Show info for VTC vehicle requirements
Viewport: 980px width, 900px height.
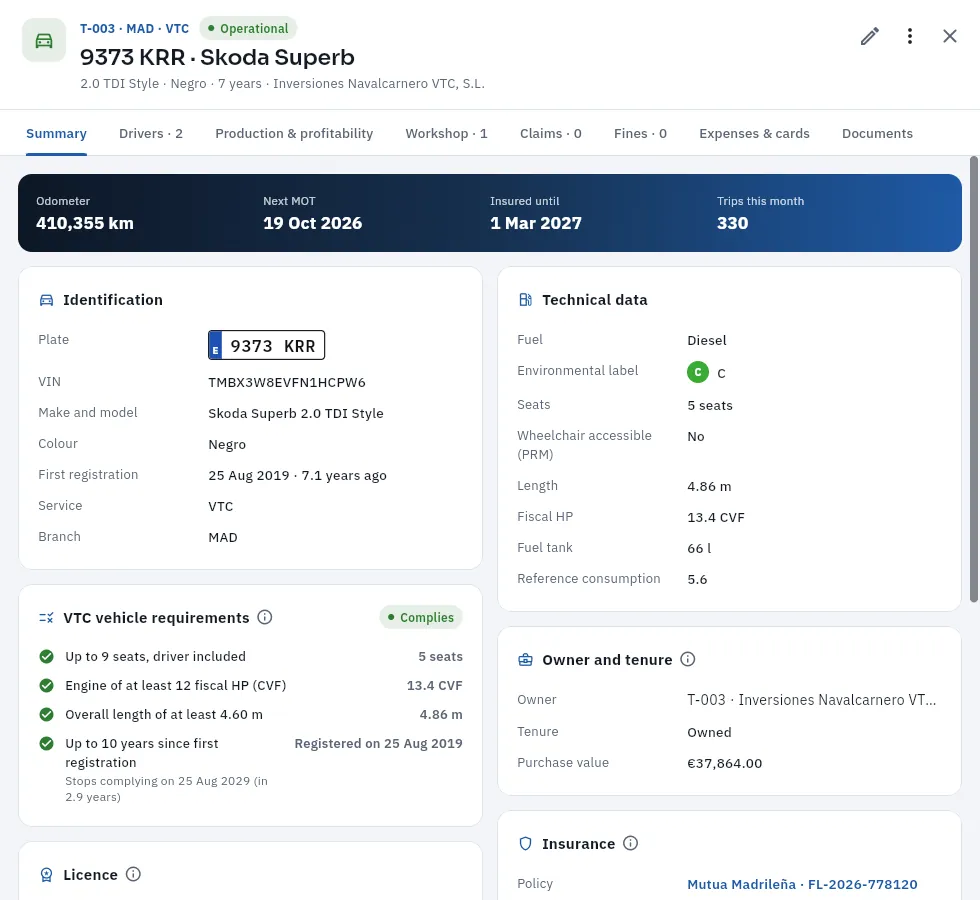[x=265, y=618]
